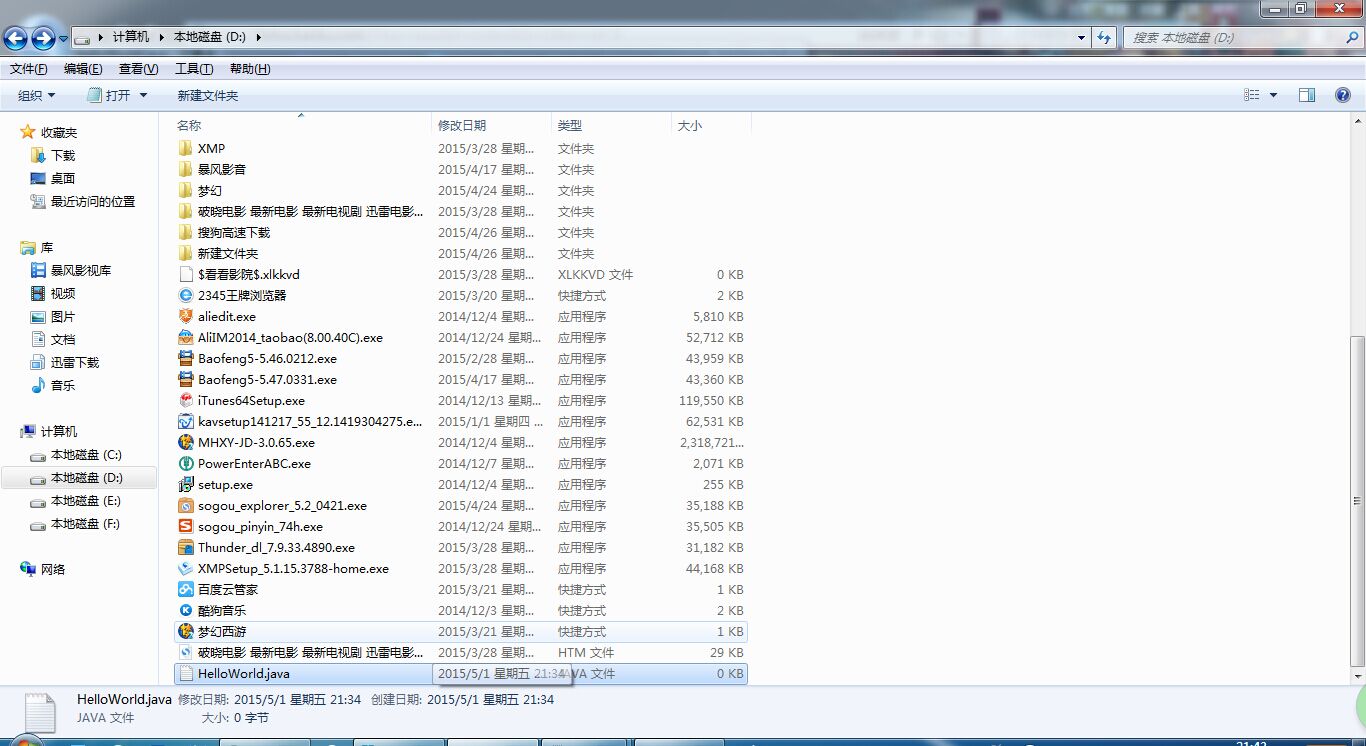Click the HelloWorld.java file icon in list
The image size is (1366, 746).
coord(185,674)
